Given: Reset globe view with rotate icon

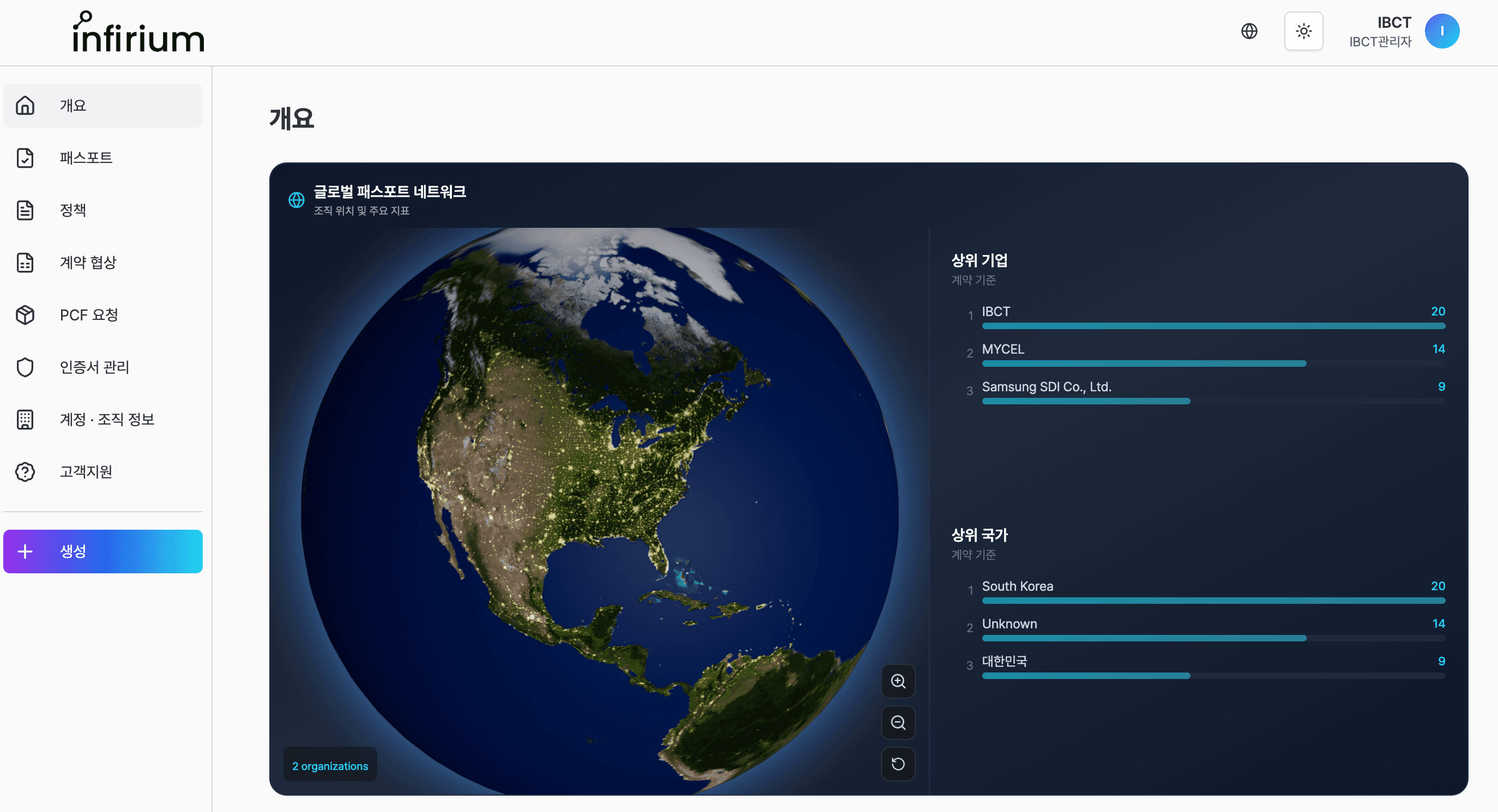Looking at the screenshot, I should tap(898, 763).
